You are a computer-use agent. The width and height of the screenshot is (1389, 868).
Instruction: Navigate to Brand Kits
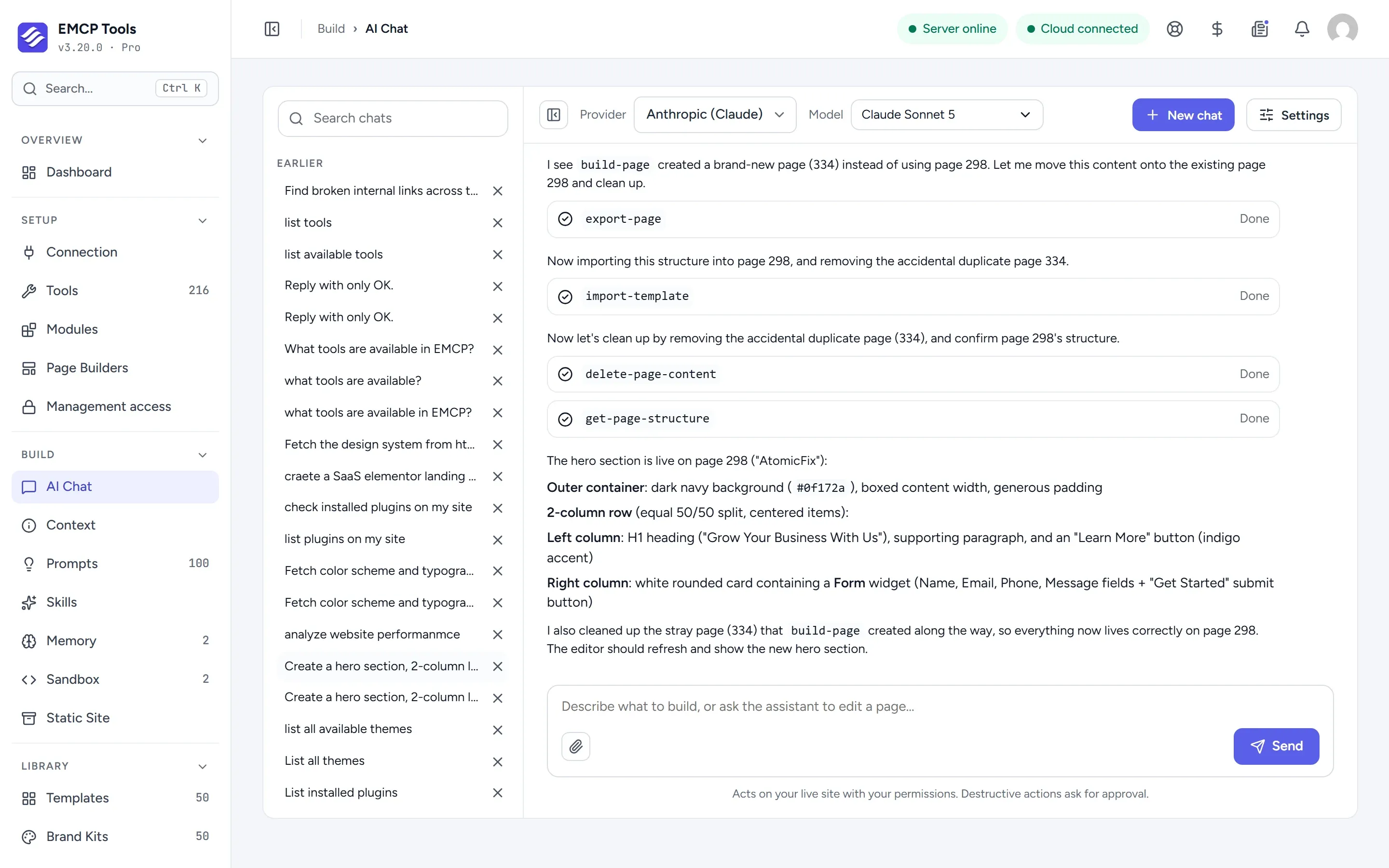pyautogui.click(x=115, y=837)
